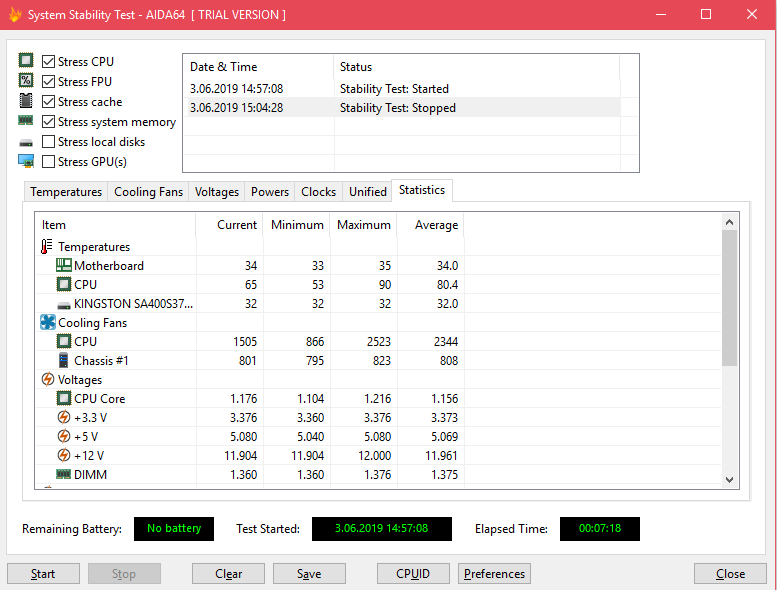Click the DIMM average value 1.375
The height and width of the screenshot is (590, 777).
tap(444, 475)
